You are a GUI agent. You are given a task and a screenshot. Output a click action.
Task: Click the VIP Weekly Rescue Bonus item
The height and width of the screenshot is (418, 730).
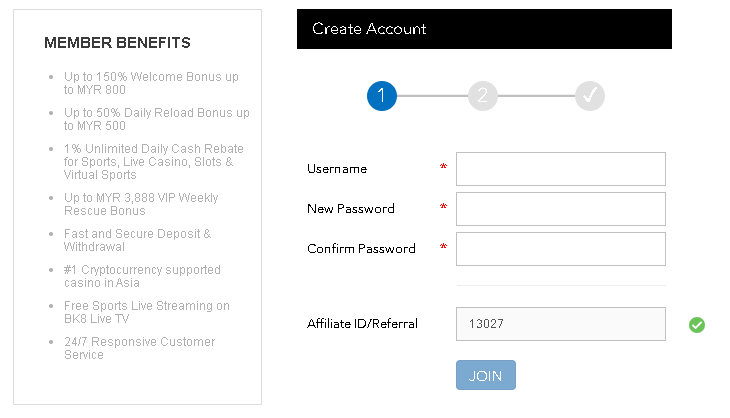pos(141,204)
